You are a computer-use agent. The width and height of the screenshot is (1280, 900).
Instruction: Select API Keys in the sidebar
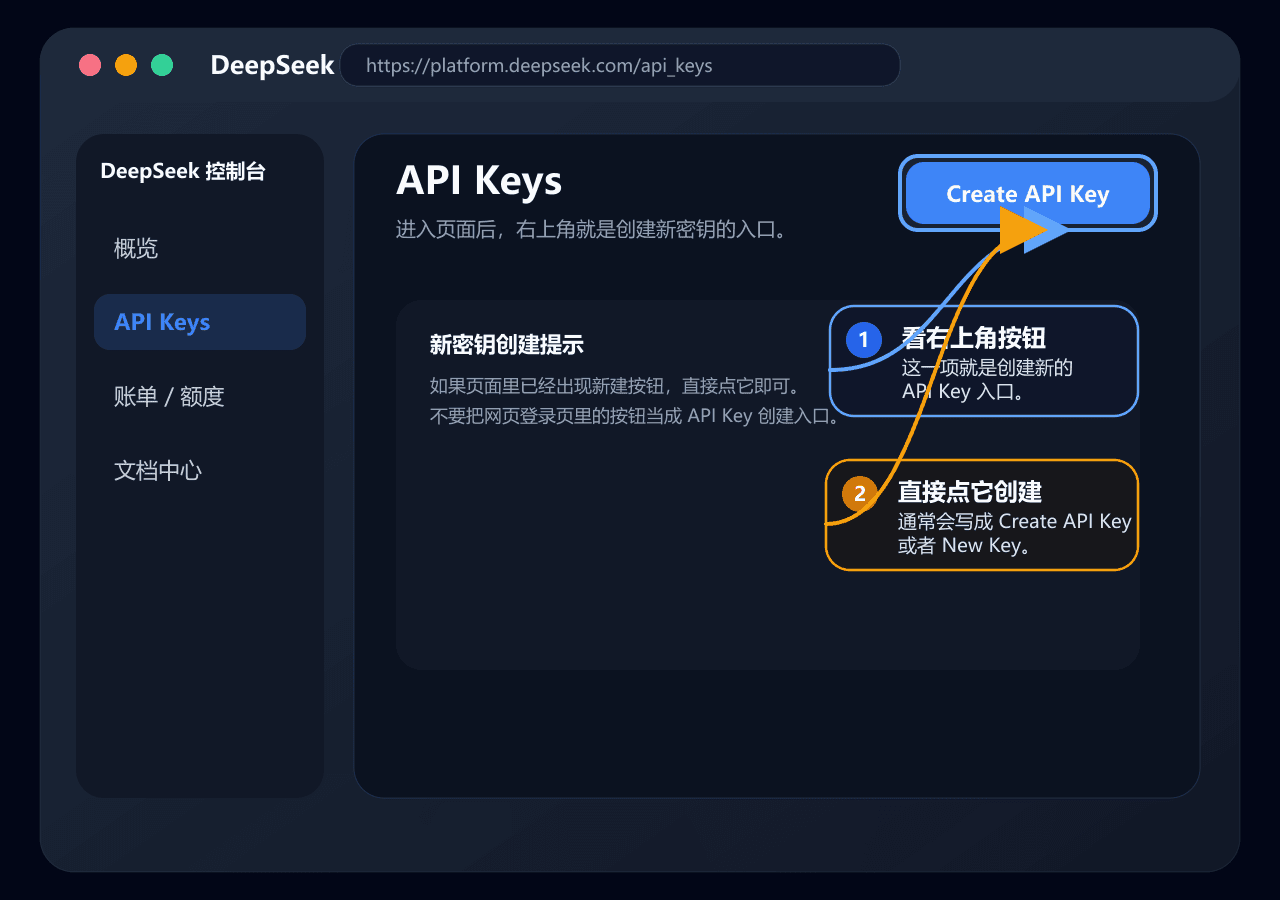pos(200,322)
